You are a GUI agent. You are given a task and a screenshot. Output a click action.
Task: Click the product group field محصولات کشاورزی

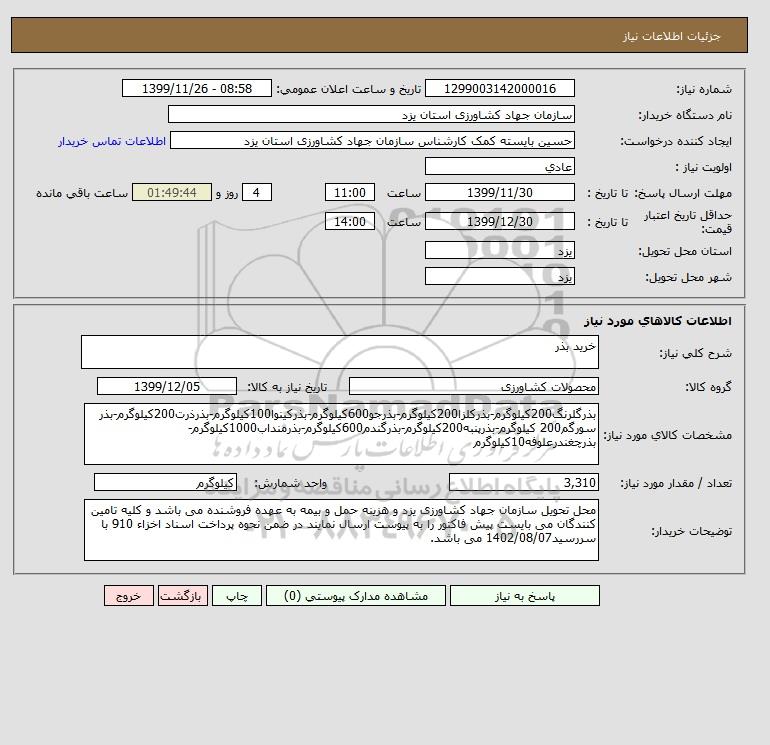point(473,386)
